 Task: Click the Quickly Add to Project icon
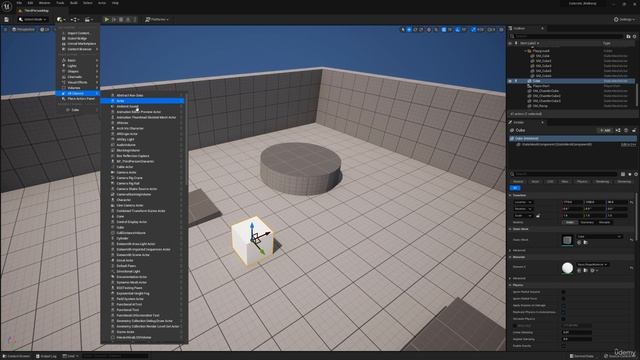pyautogui.click(x=60, y=19)
